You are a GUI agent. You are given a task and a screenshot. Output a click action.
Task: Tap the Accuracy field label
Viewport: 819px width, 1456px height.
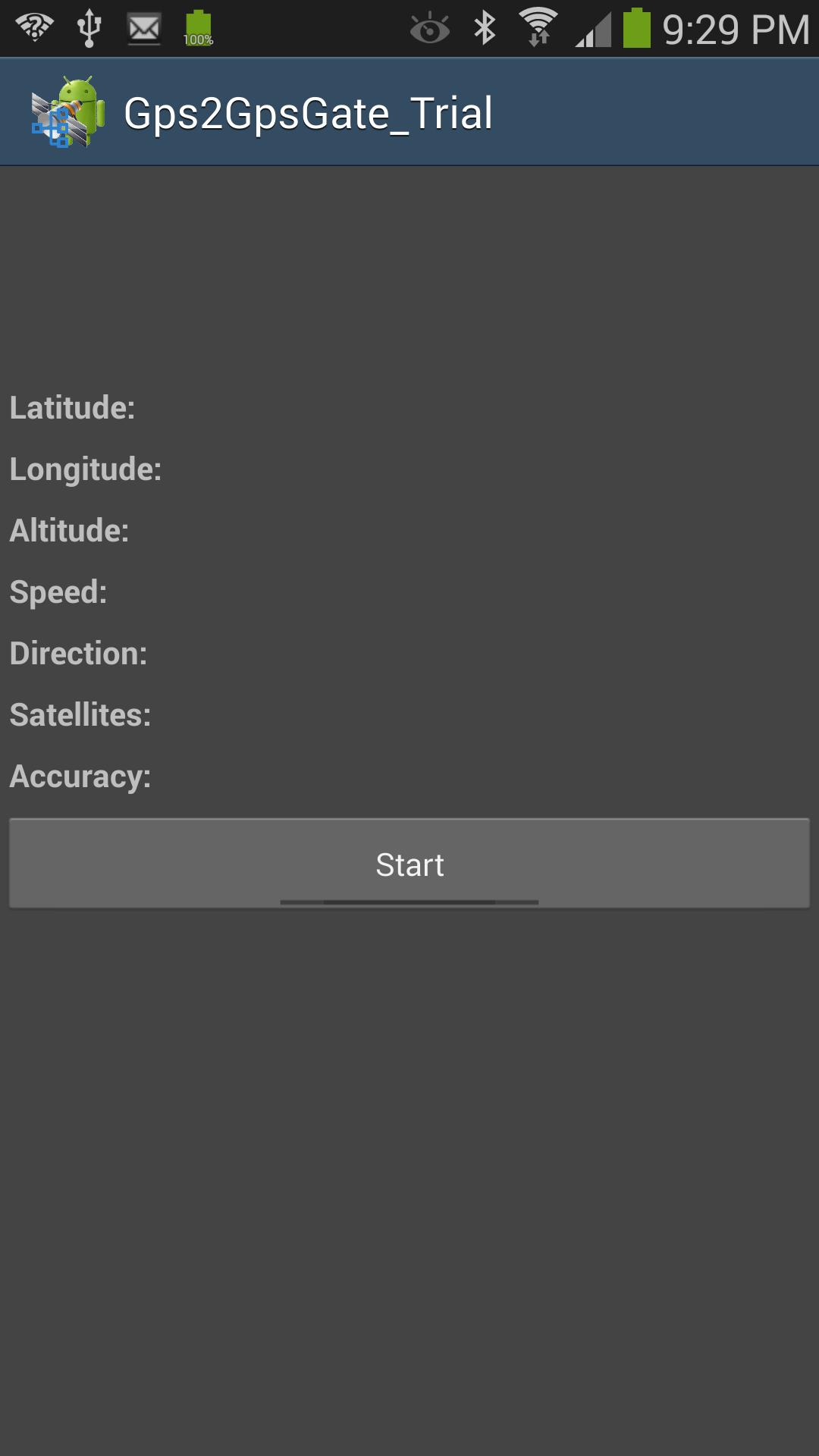pos(78,775)
